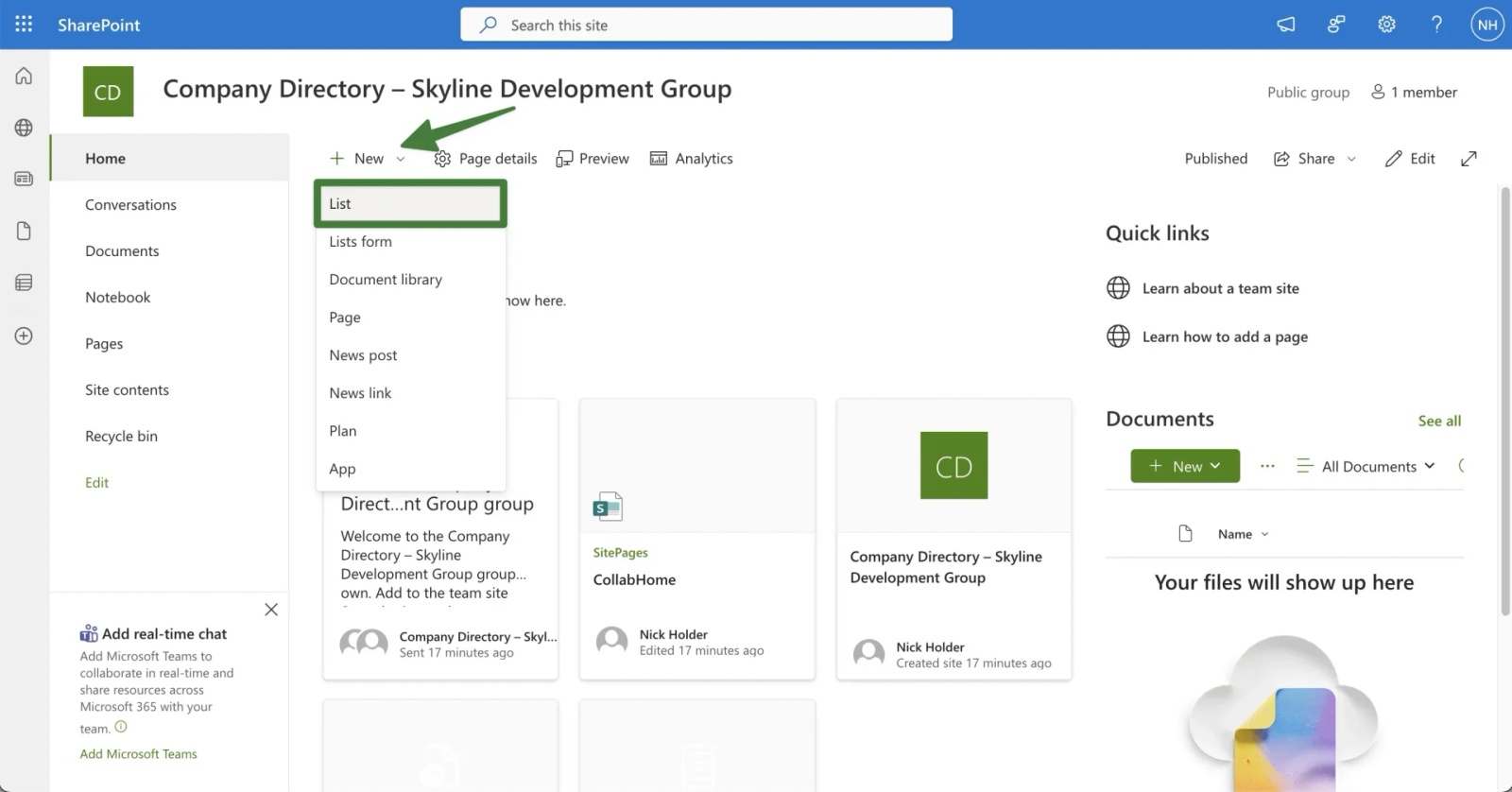Choose Page in the New menu
The image size is (1512, 792).
410,318
